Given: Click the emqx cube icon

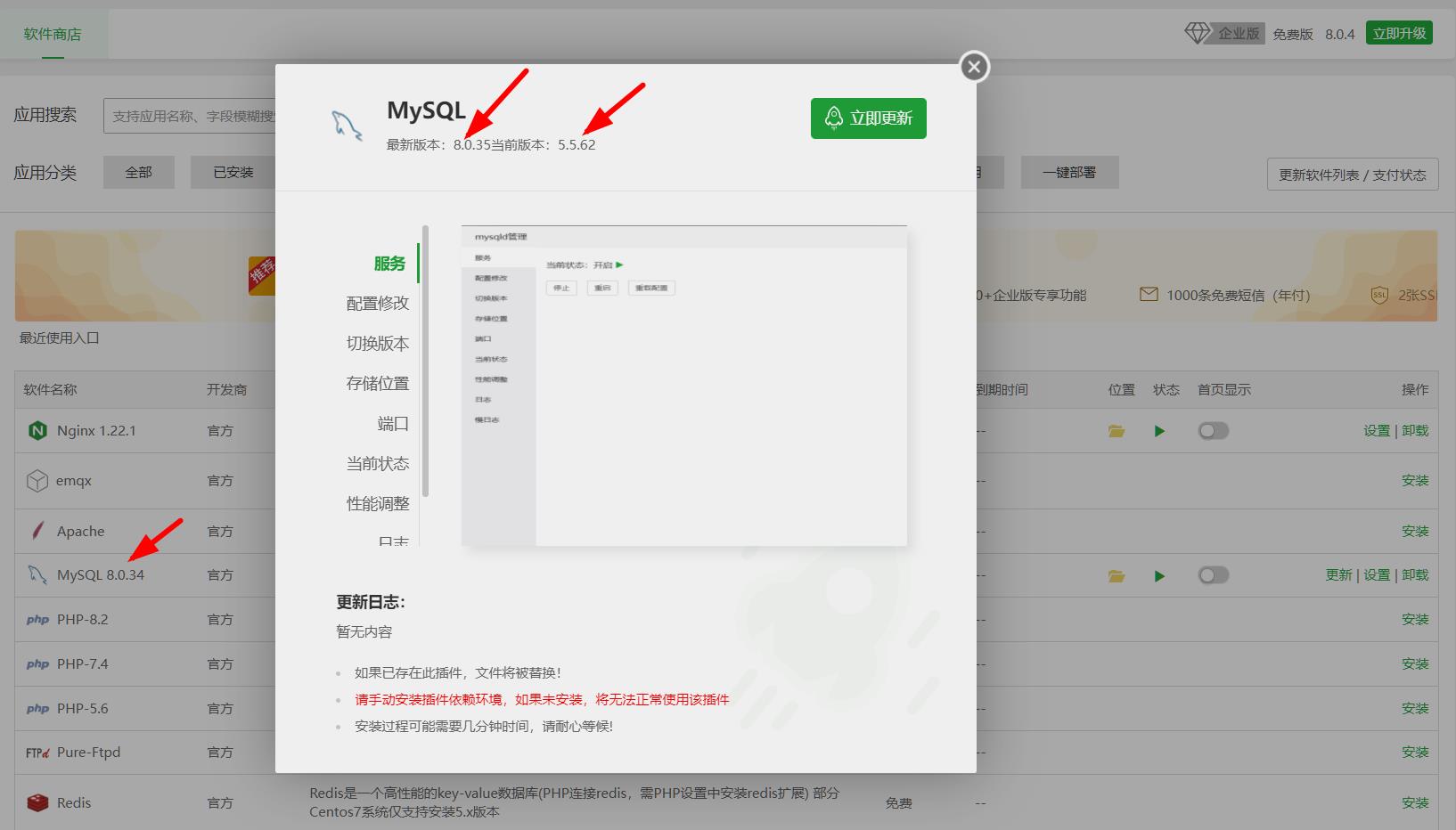Looking at the screenshot, I should pyautogui.click(x=37, y=481).
